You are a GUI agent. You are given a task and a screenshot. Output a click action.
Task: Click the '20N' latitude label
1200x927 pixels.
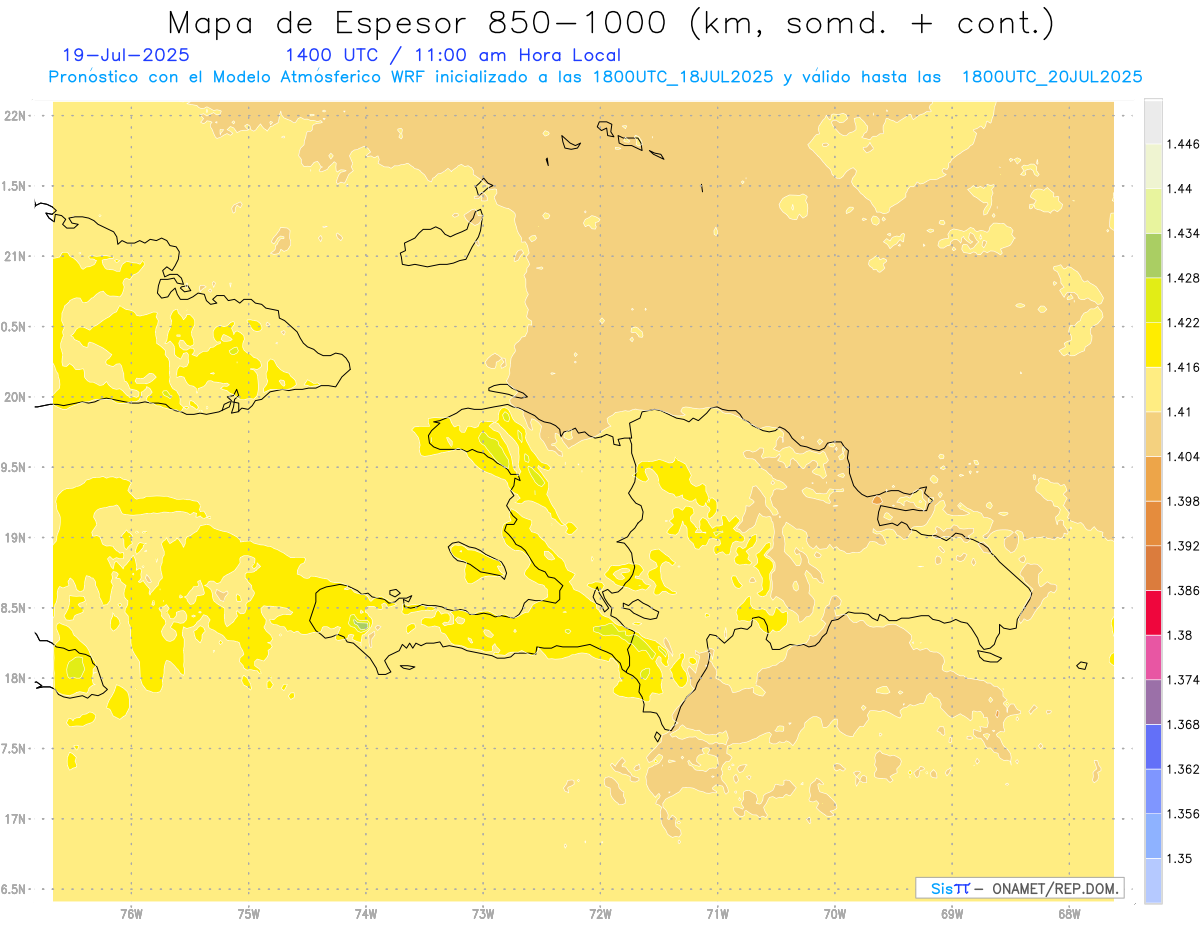[15, 397]
